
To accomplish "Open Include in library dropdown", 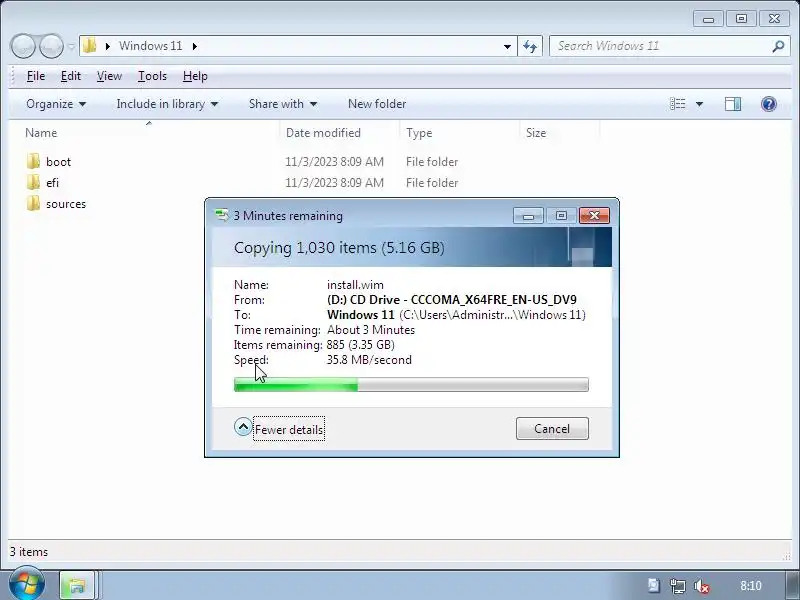I will pyautogui.click(x=167, y=104).
